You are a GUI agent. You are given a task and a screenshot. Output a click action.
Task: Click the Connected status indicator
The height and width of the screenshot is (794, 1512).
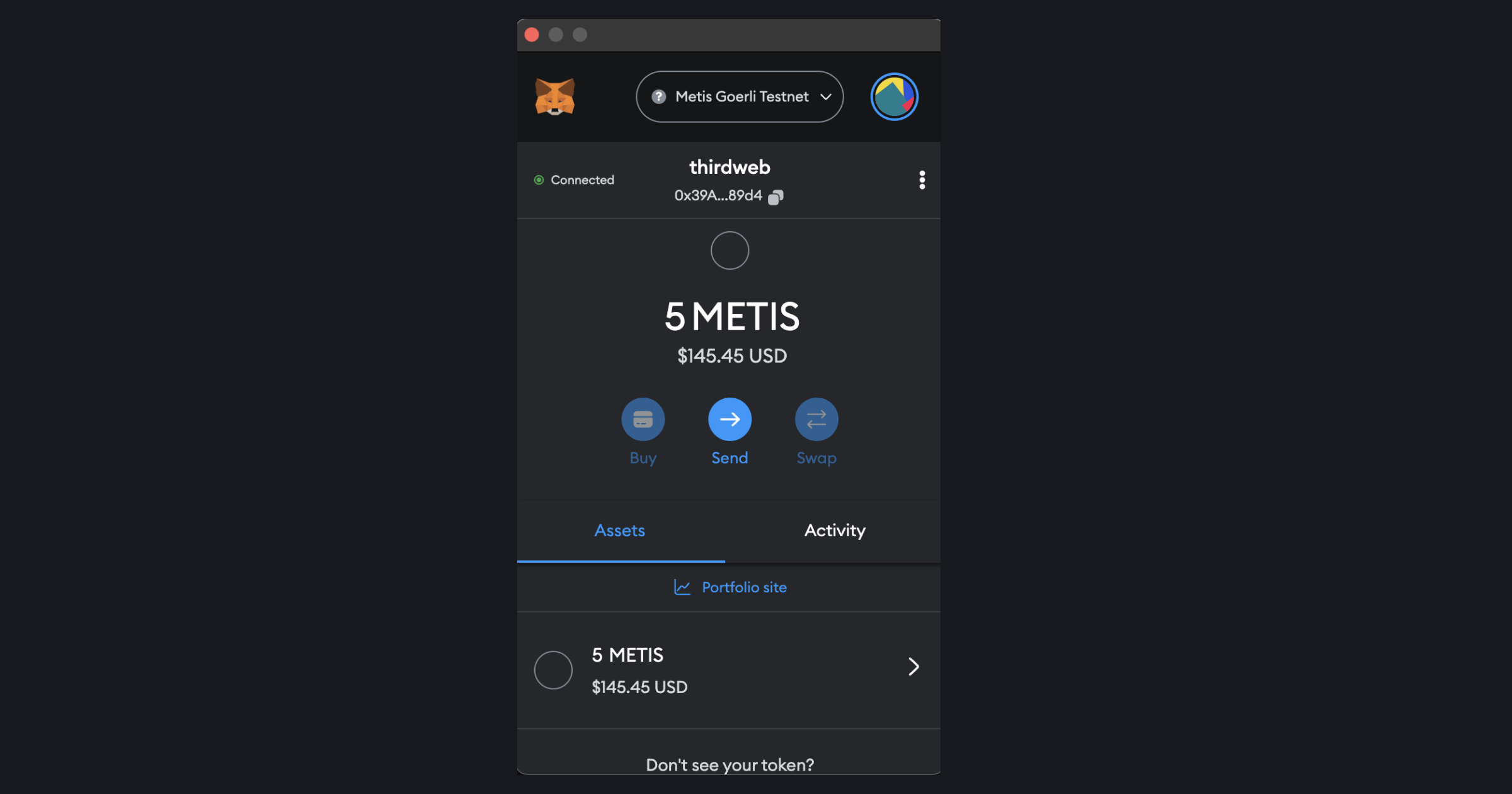click(573, 180)
